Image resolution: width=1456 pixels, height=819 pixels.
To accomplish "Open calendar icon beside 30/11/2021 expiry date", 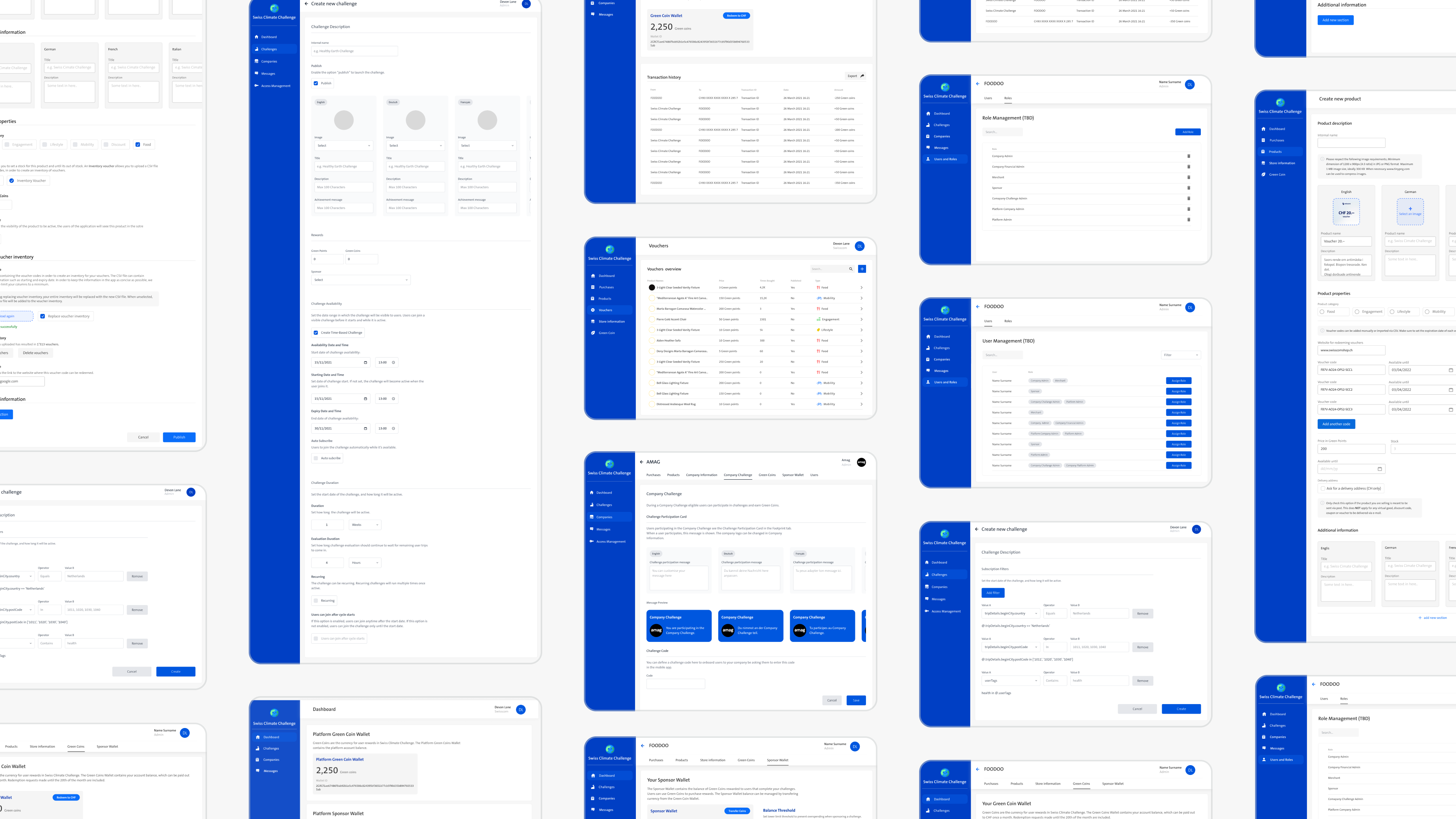I will 365,428.
